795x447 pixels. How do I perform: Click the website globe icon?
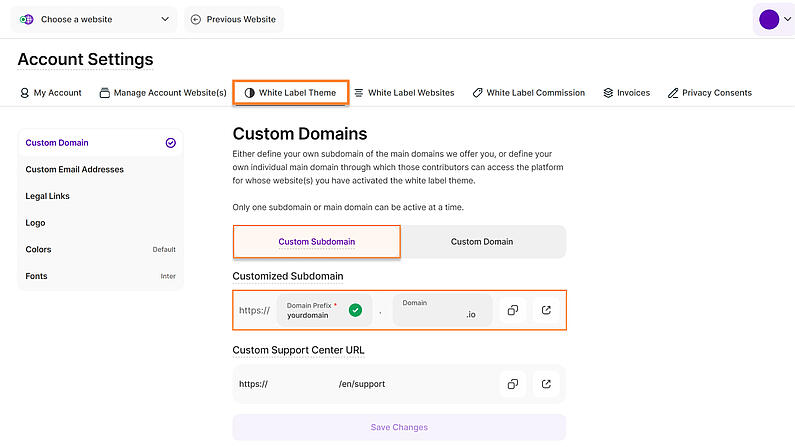26,19
